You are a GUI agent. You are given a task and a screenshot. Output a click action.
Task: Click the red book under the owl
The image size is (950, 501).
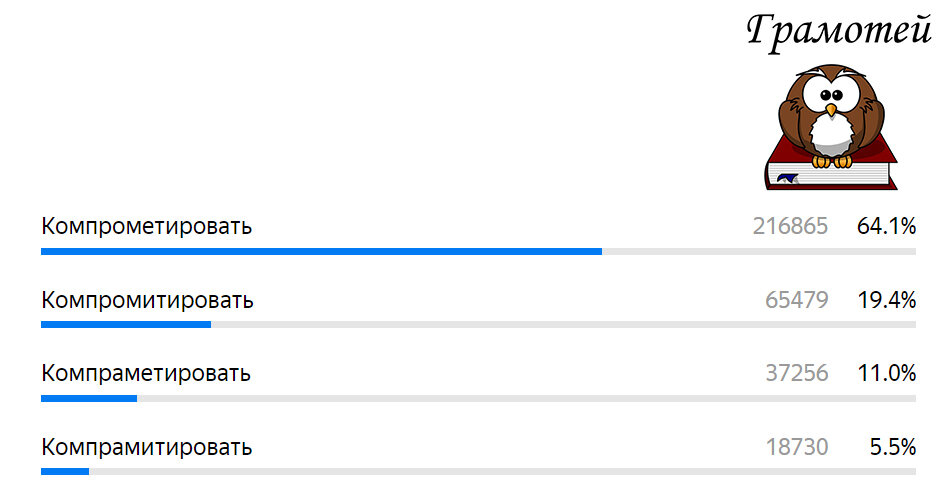[831, 164]
